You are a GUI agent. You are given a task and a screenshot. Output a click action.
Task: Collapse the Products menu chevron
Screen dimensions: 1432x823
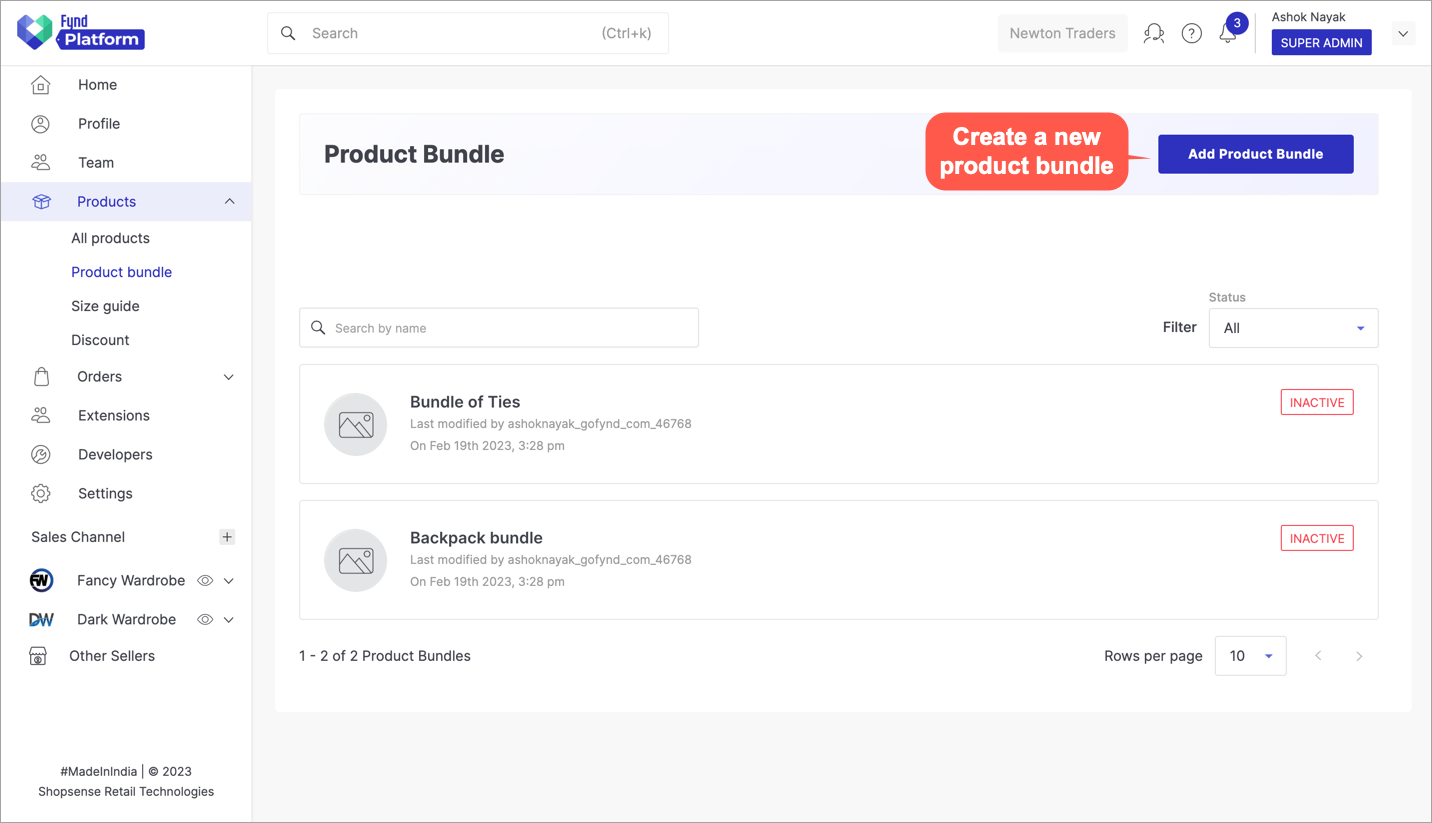pos(229,202)
